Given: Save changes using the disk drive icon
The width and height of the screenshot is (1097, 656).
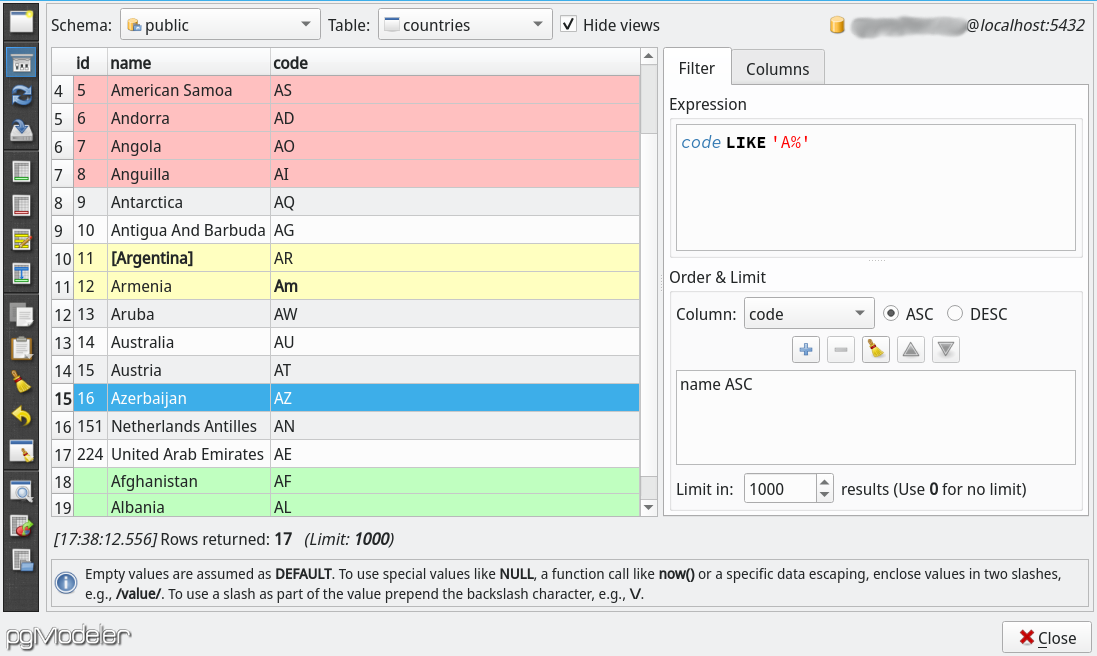Looking at the screenshot, I should (x=21, y=130).
